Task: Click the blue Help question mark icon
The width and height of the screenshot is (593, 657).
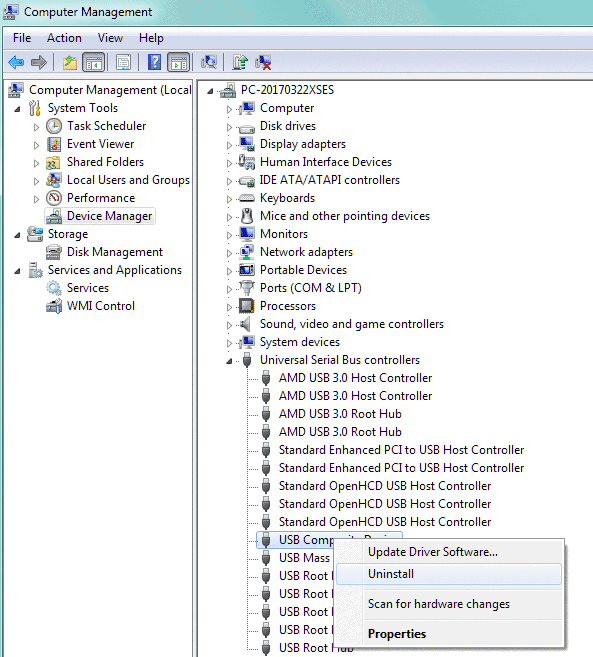Action: pos(154,62)
